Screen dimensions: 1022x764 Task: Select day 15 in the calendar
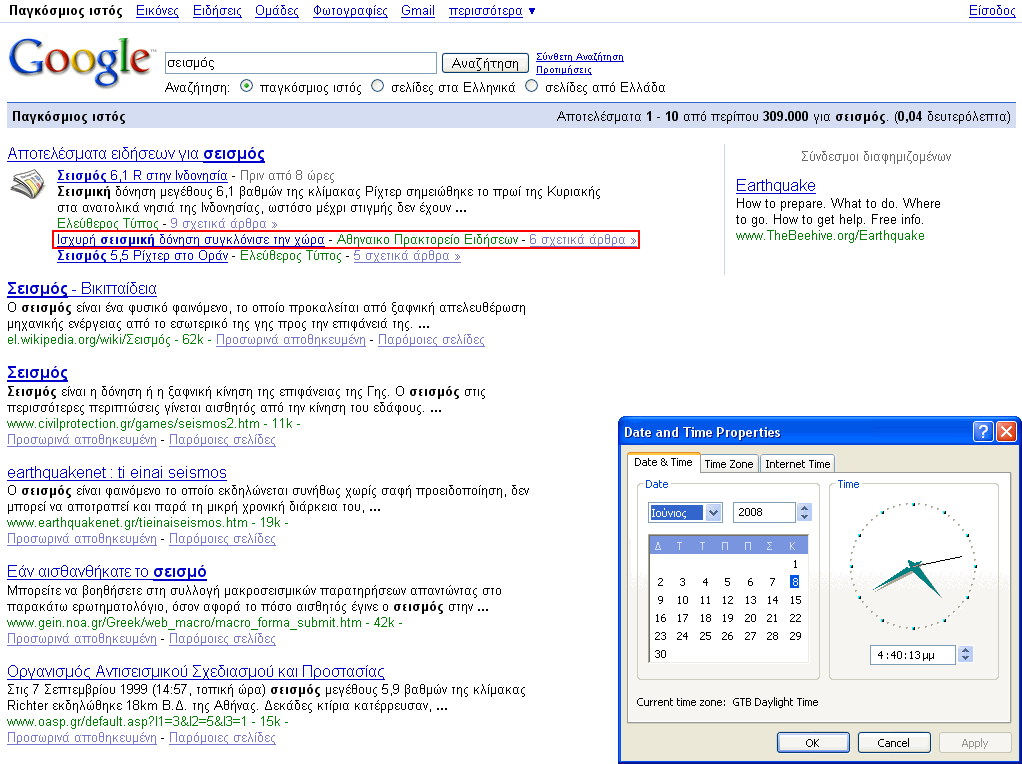click(795, 600)
